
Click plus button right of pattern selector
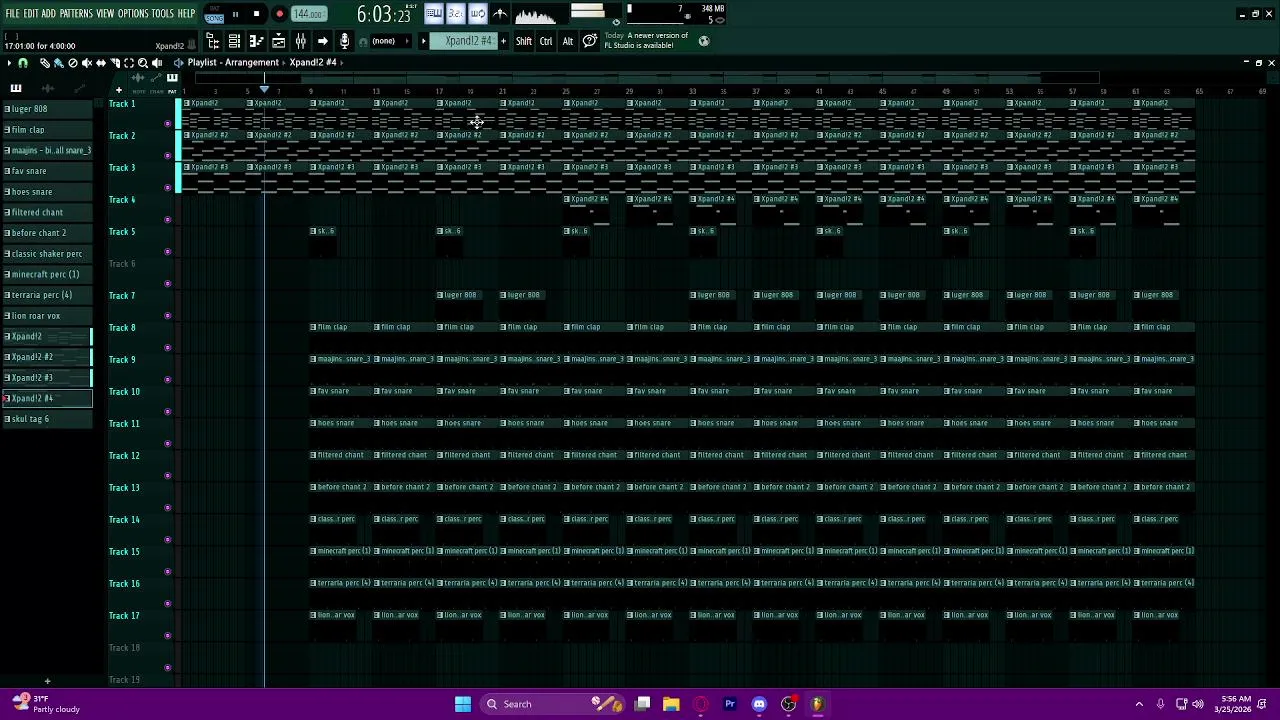(x=503, y=41)
